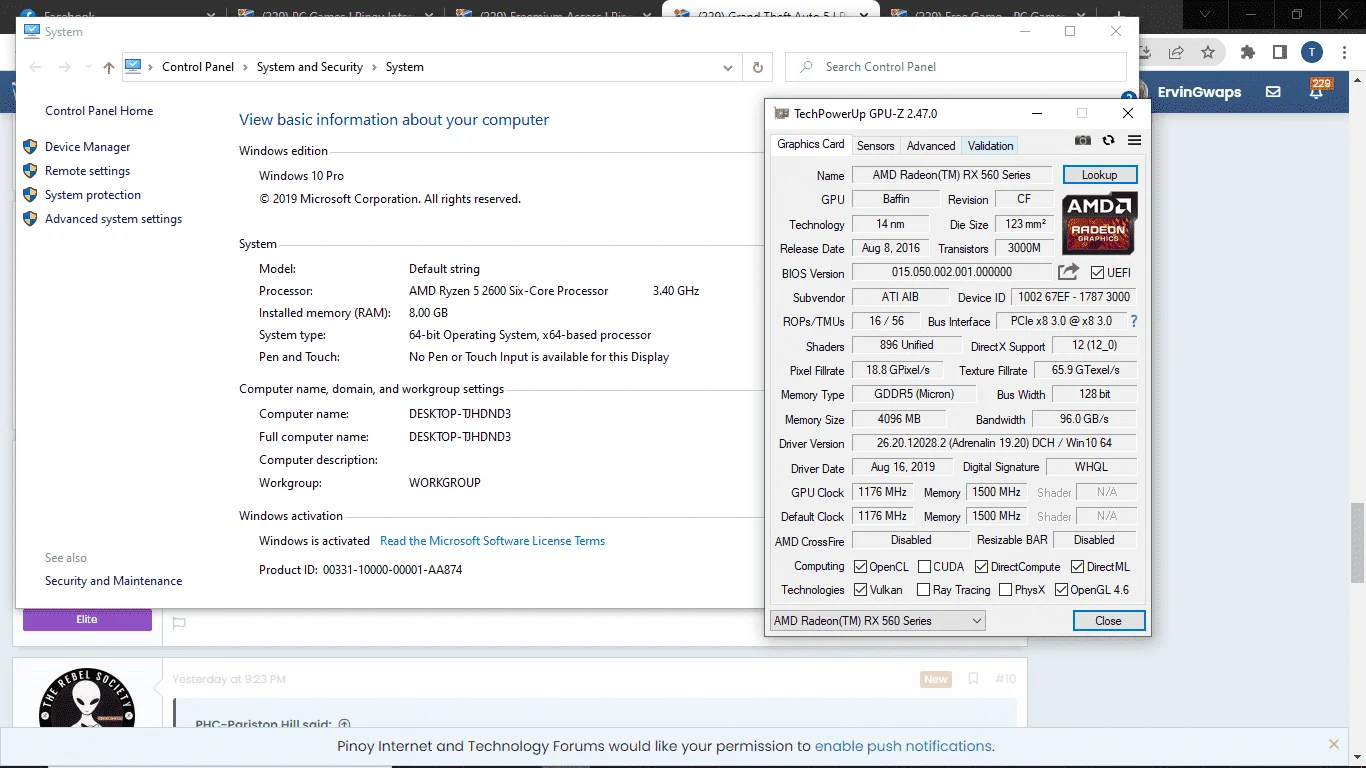The height and width of the screenshot is (768, 1366).
Task: Refresh the Control Panel address bar
Action: click(x=758, y=67)
